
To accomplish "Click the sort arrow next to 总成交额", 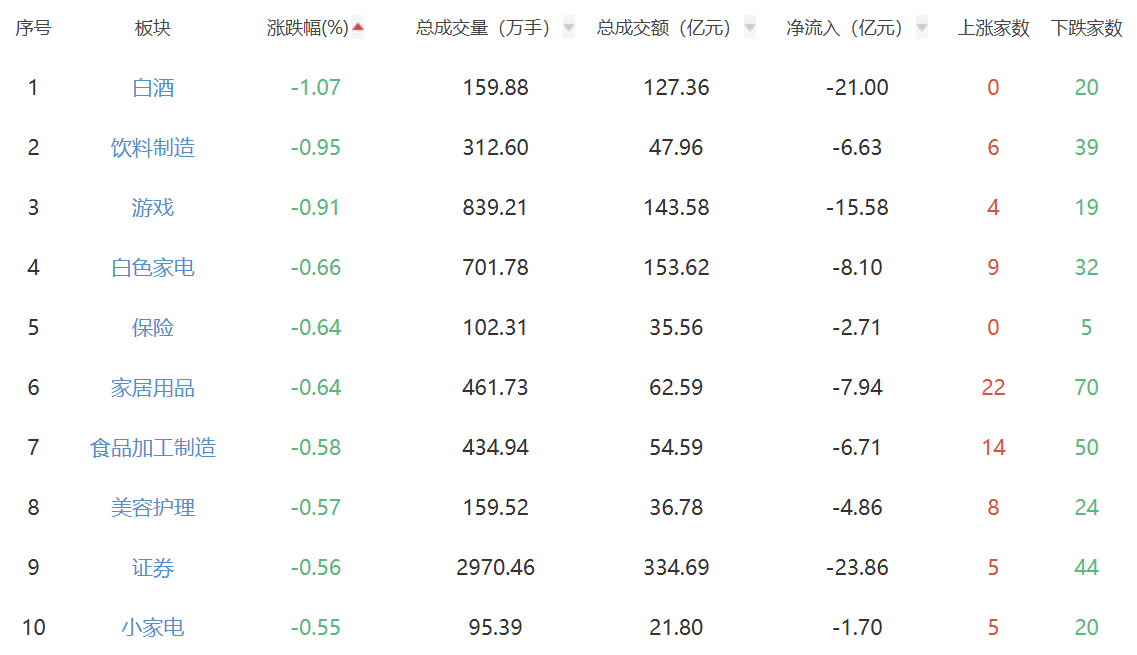I will (750, 28).
